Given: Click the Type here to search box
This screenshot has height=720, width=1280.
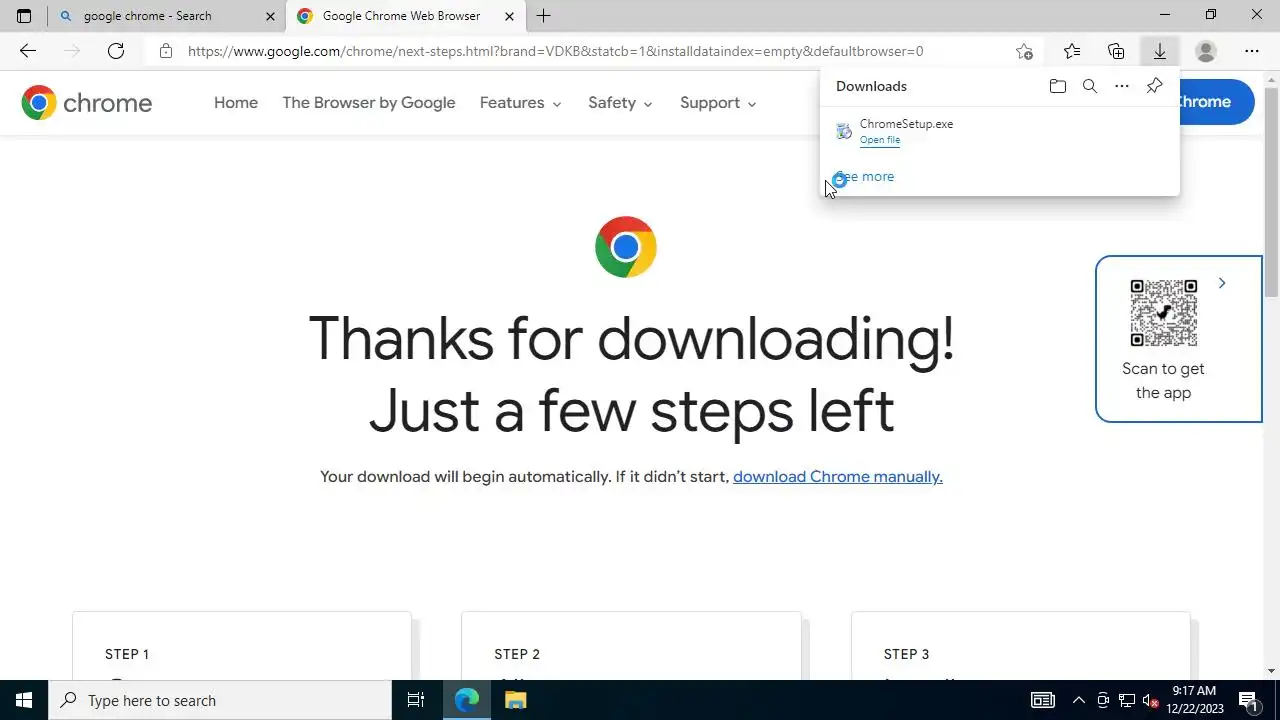Looking at the screenshot, I should pos(220,700).
